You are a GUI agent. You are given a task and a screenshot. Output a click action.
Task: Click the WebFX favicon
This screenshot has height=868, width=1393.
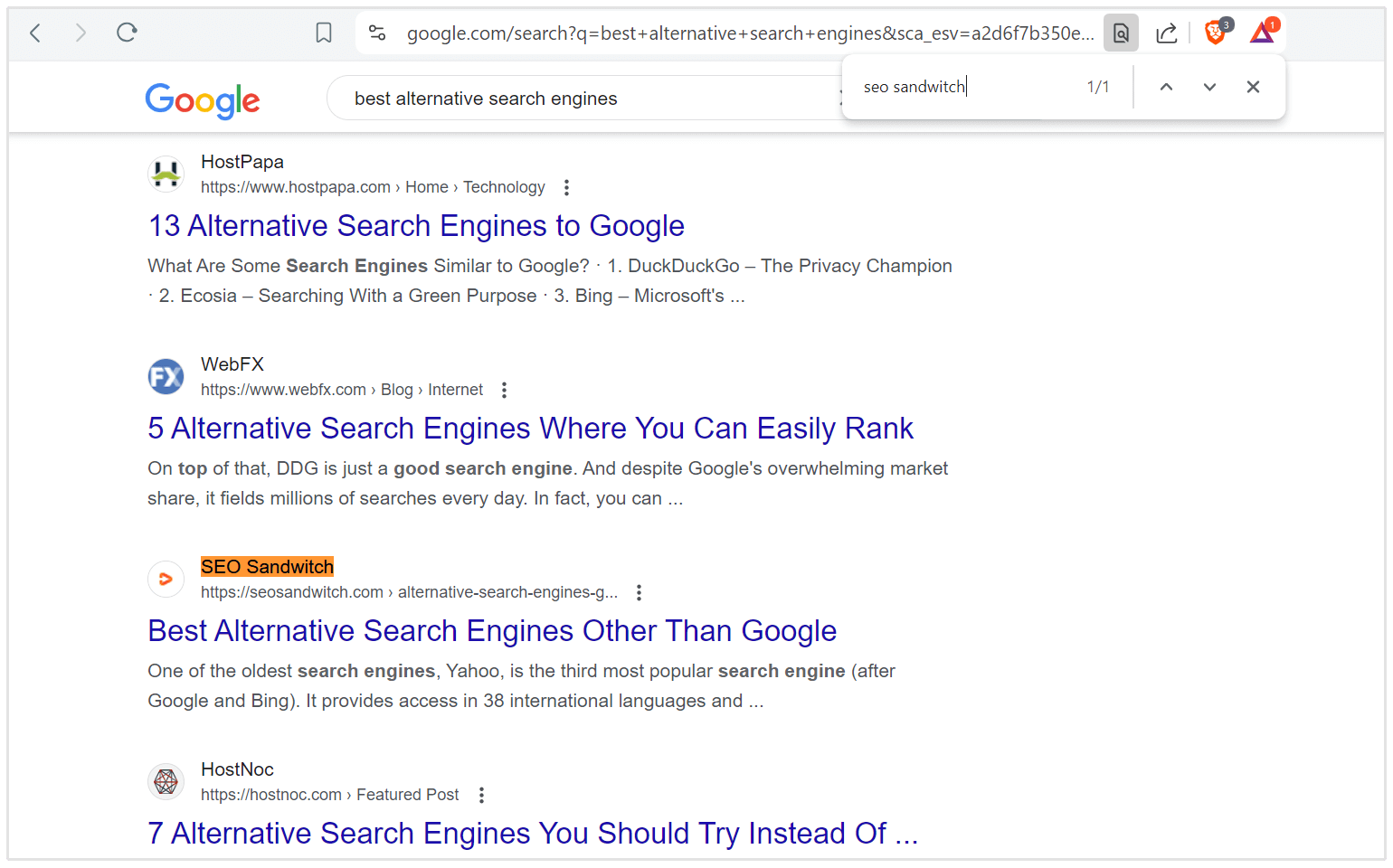166,376
